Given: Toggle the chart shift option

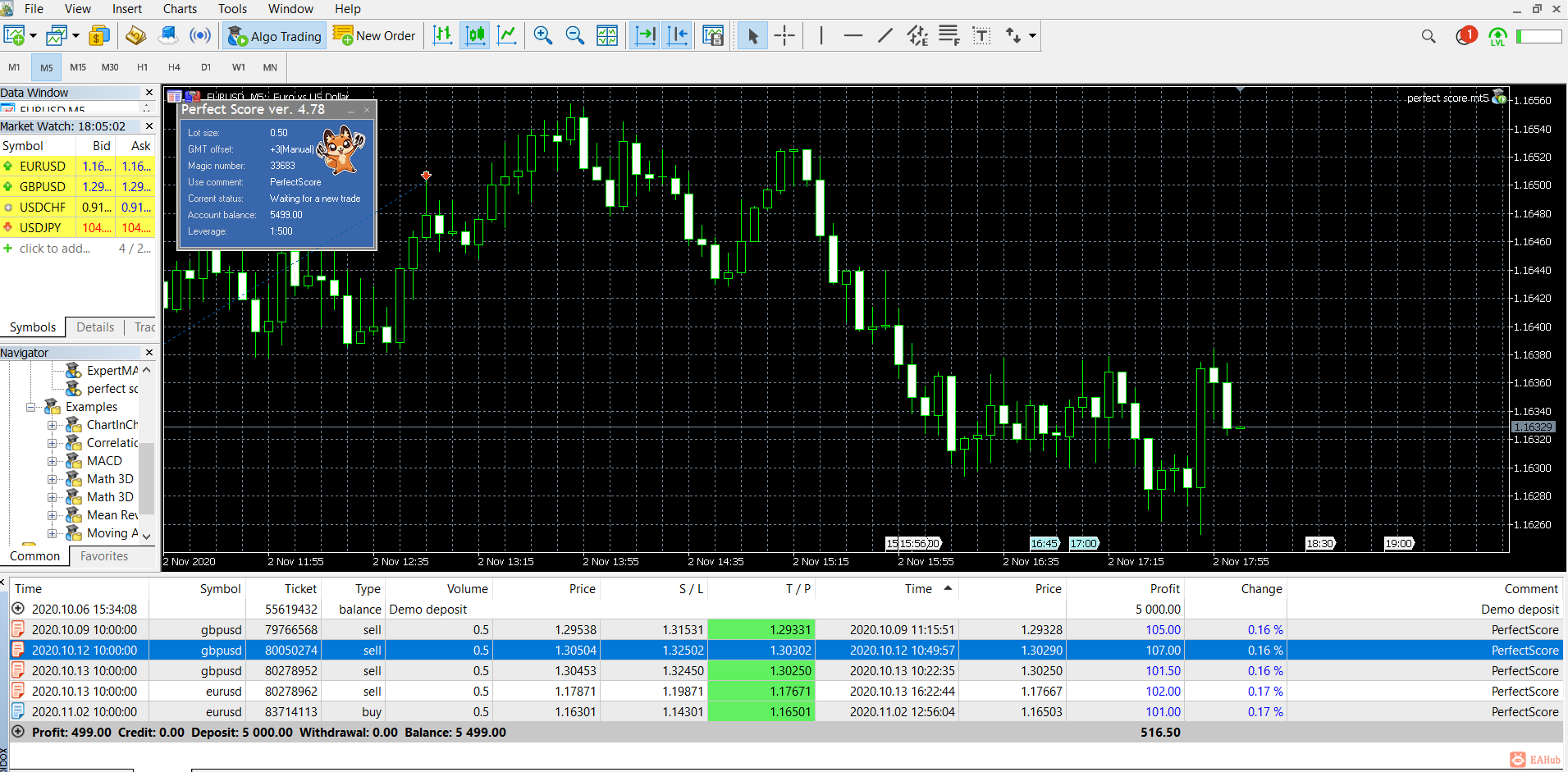Looking at the screenshot, I should point(678,35).
